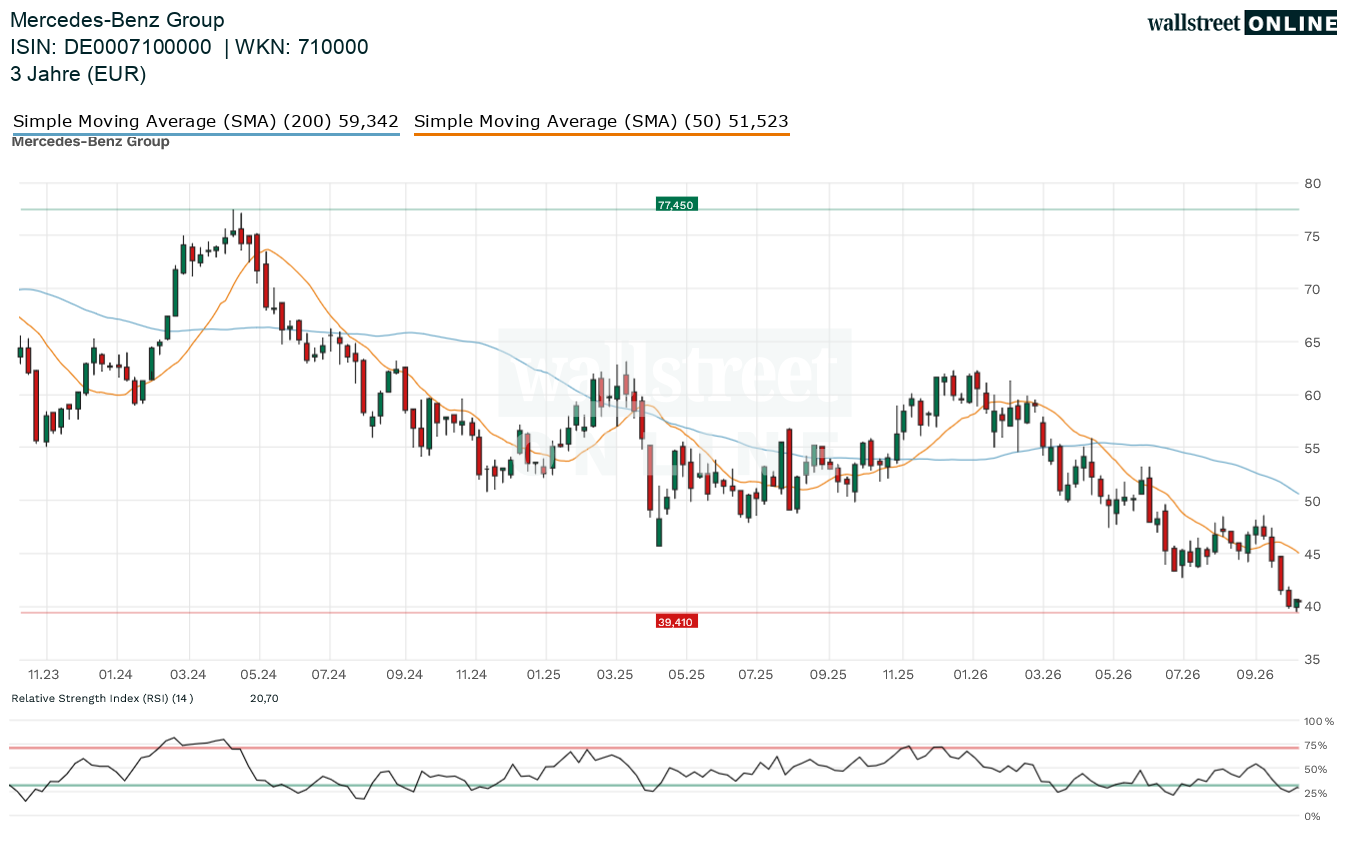Select the 09.24 date axis label
The image size is (1349, 843).
(x=403, y=675)
